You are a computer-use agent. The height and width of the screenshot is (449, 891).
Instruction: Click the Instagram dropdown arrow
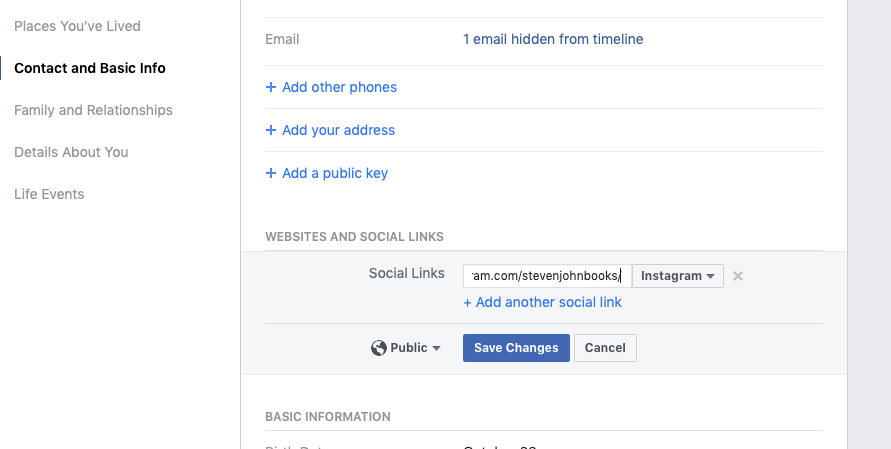coord(710,276)
